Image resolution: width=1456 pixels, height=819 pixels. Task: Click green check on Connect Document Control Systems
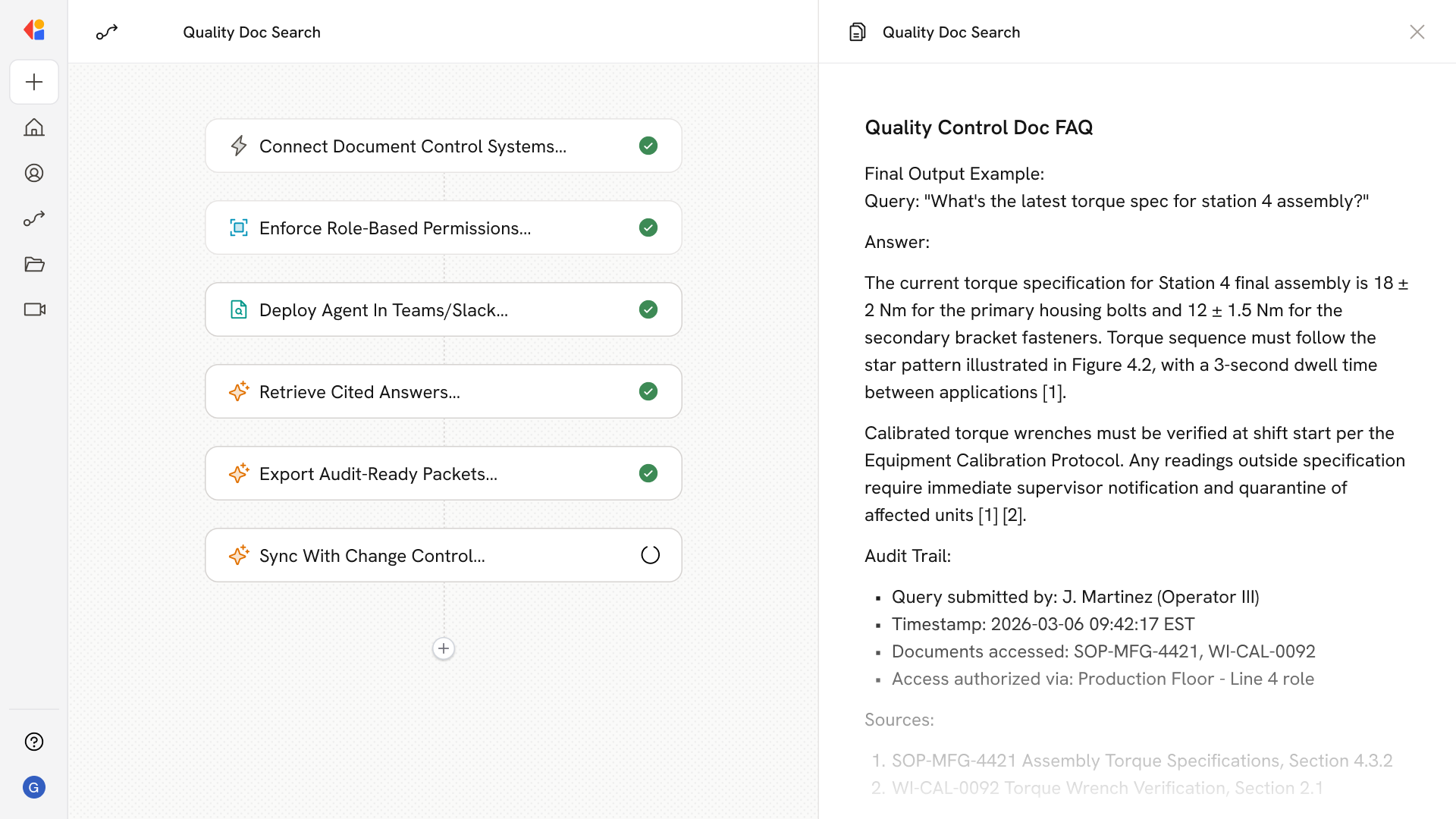pyautogui.click(x=648, y=146)
